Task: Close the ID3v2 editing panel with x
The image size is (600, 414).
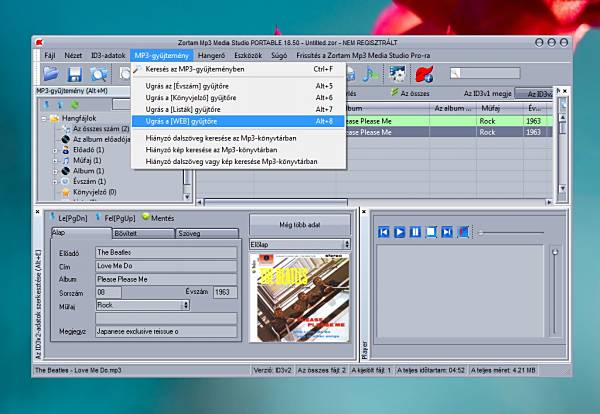Action: tap(38, 212)
